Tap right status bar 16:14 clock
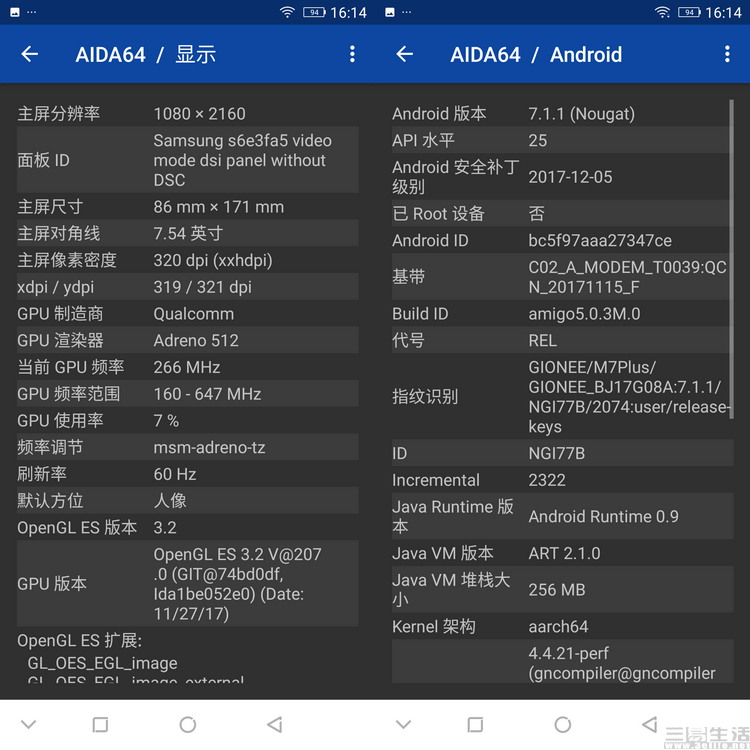Image resolution: width=750 pixels, height=750 pixels. coord(723,12)
